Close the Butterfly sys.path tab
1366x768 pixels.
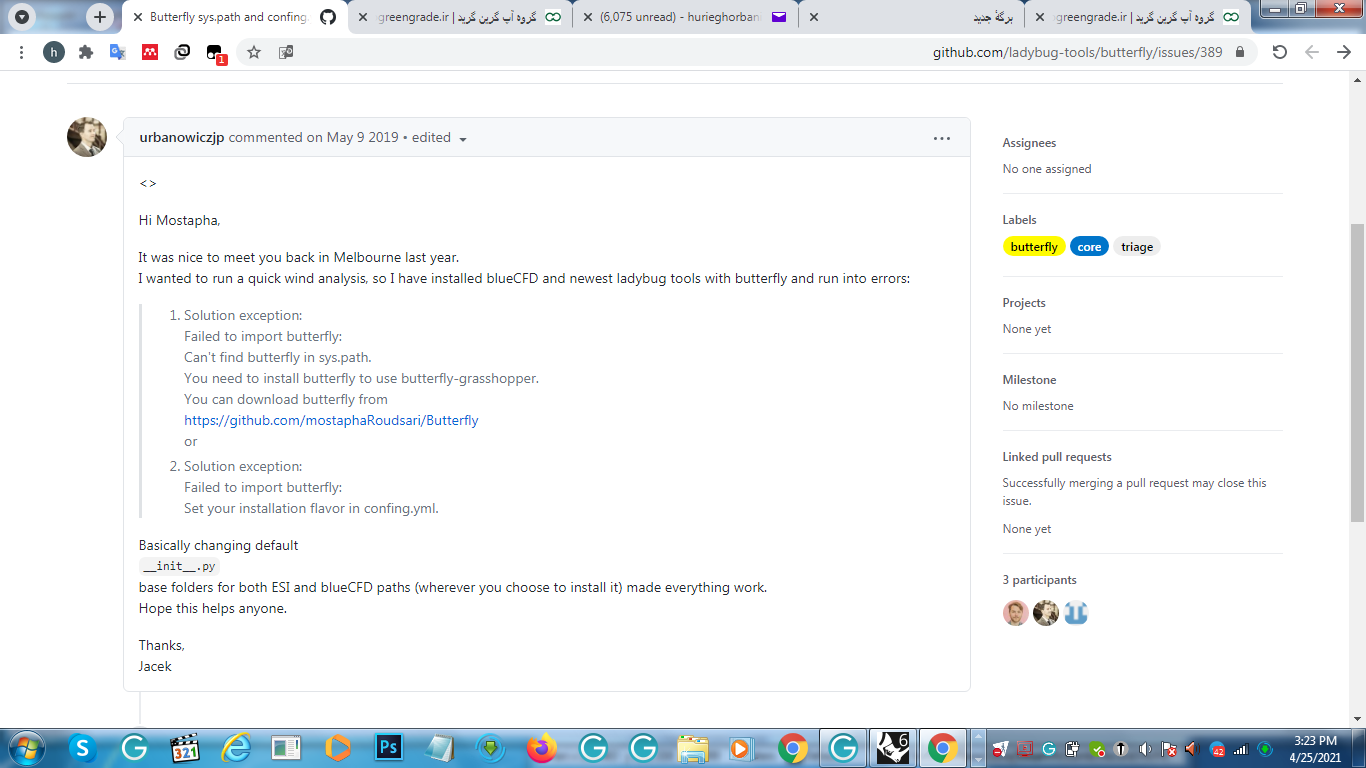click(x=137, y=17)
